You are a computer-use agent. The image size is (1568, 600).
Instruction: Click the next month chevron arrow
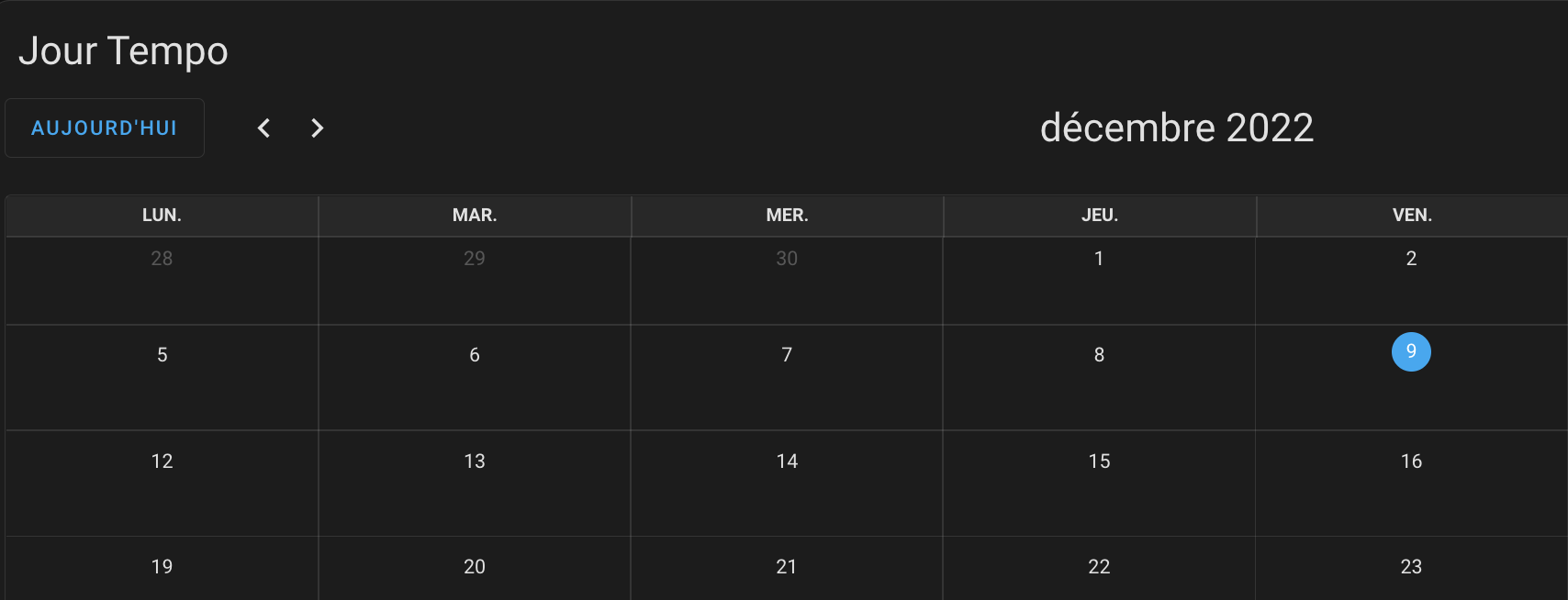pos(317,128)
